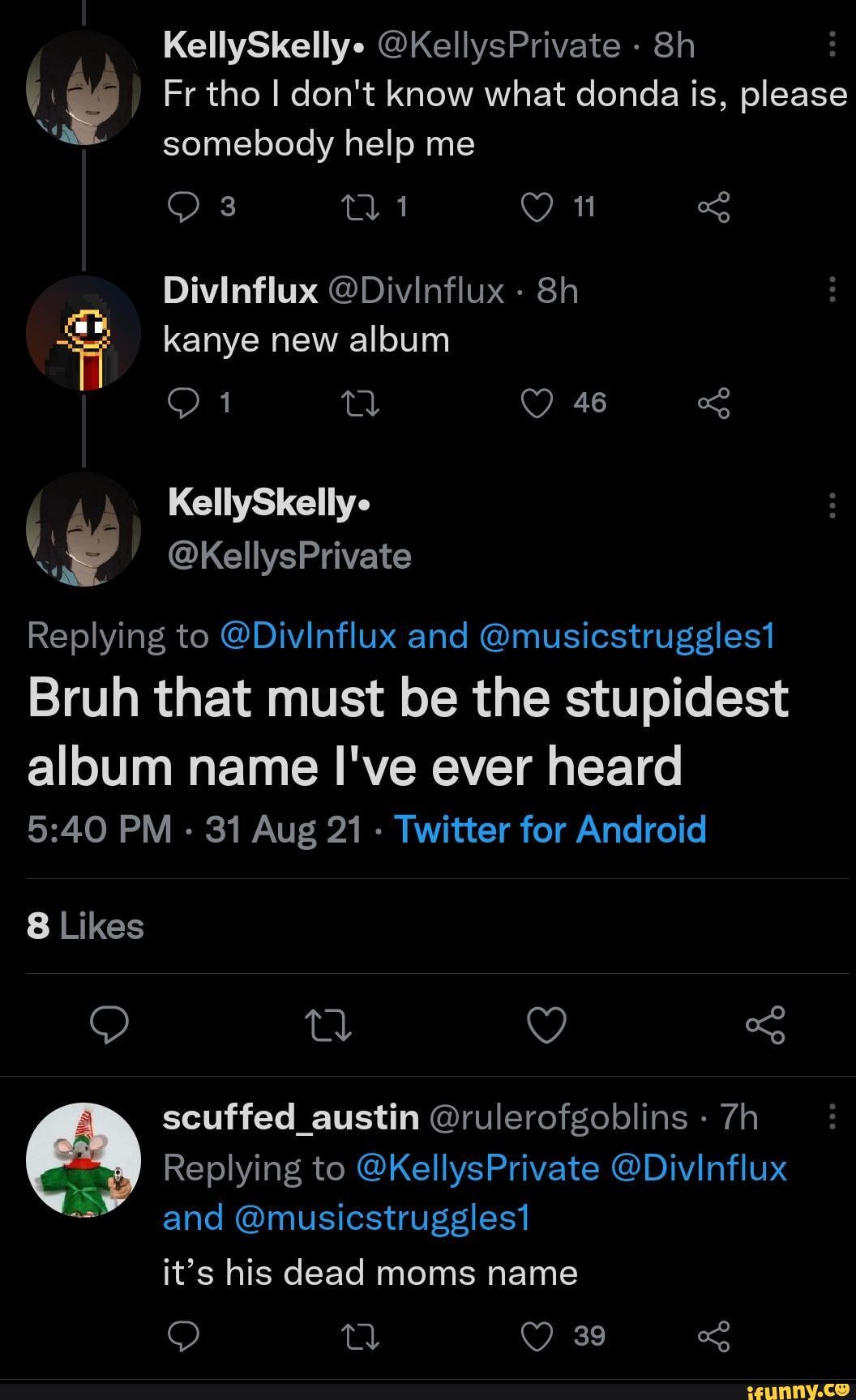The height and width of the screenshot is (1400, 856).
Task: Like scuffed_austin's reply with 39 likes
Action: 536,1336
